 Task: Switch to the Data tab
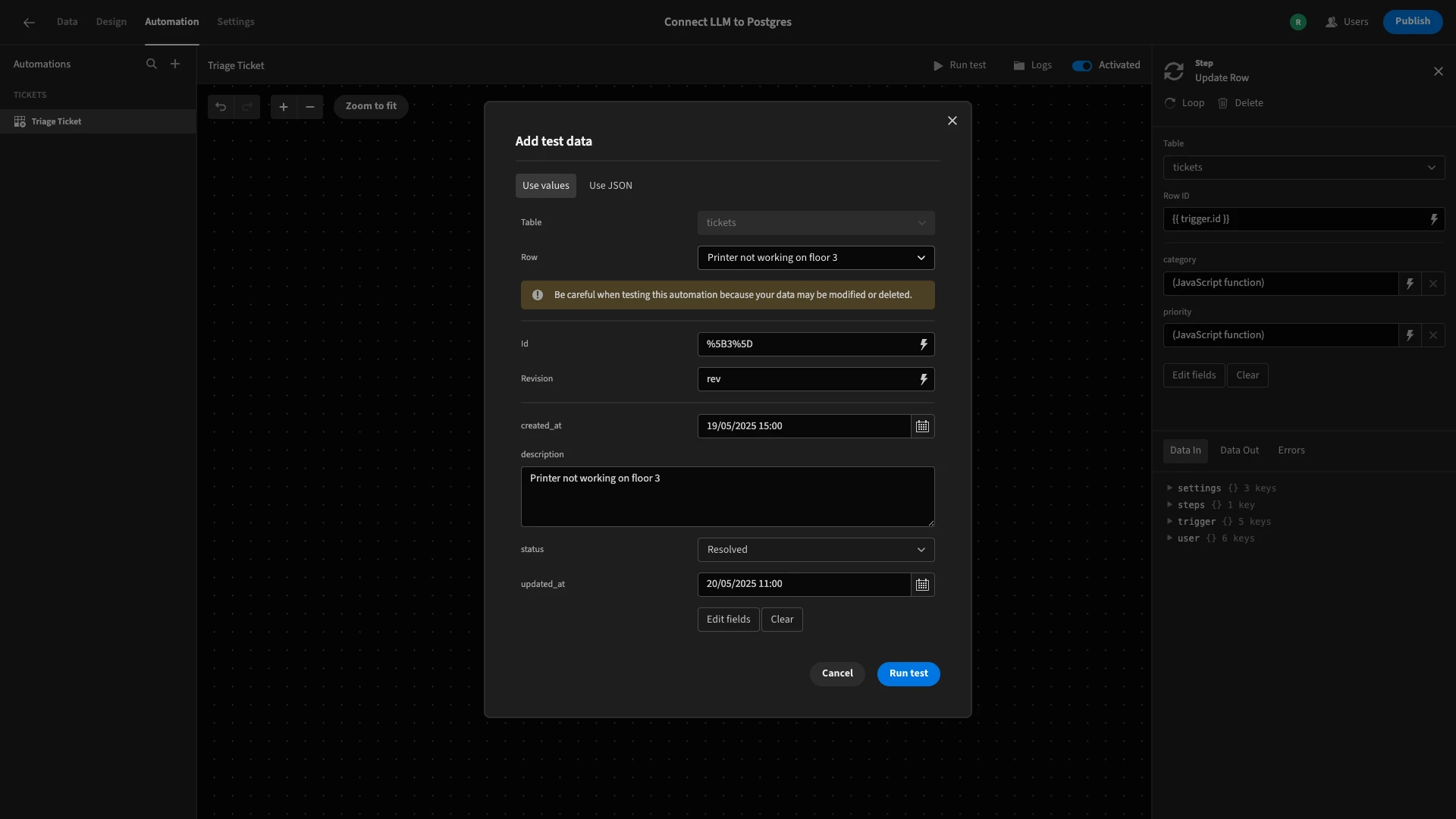coord(67,22)
